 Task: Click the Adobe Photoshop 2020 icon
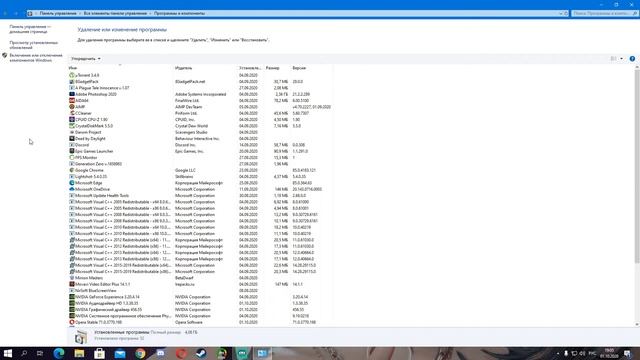click(x=72, y=94)
